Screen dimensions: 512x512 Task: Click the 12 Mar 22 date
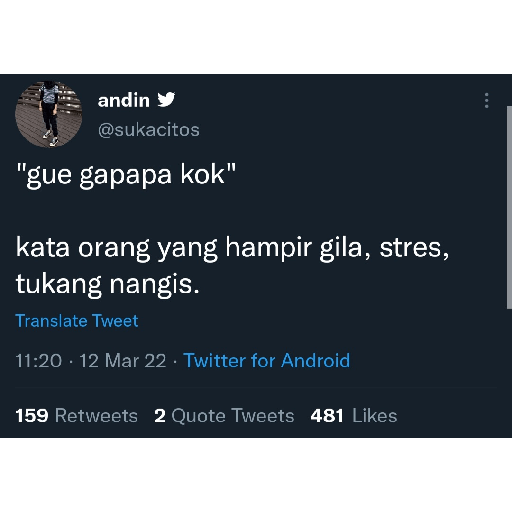(123, 361)
